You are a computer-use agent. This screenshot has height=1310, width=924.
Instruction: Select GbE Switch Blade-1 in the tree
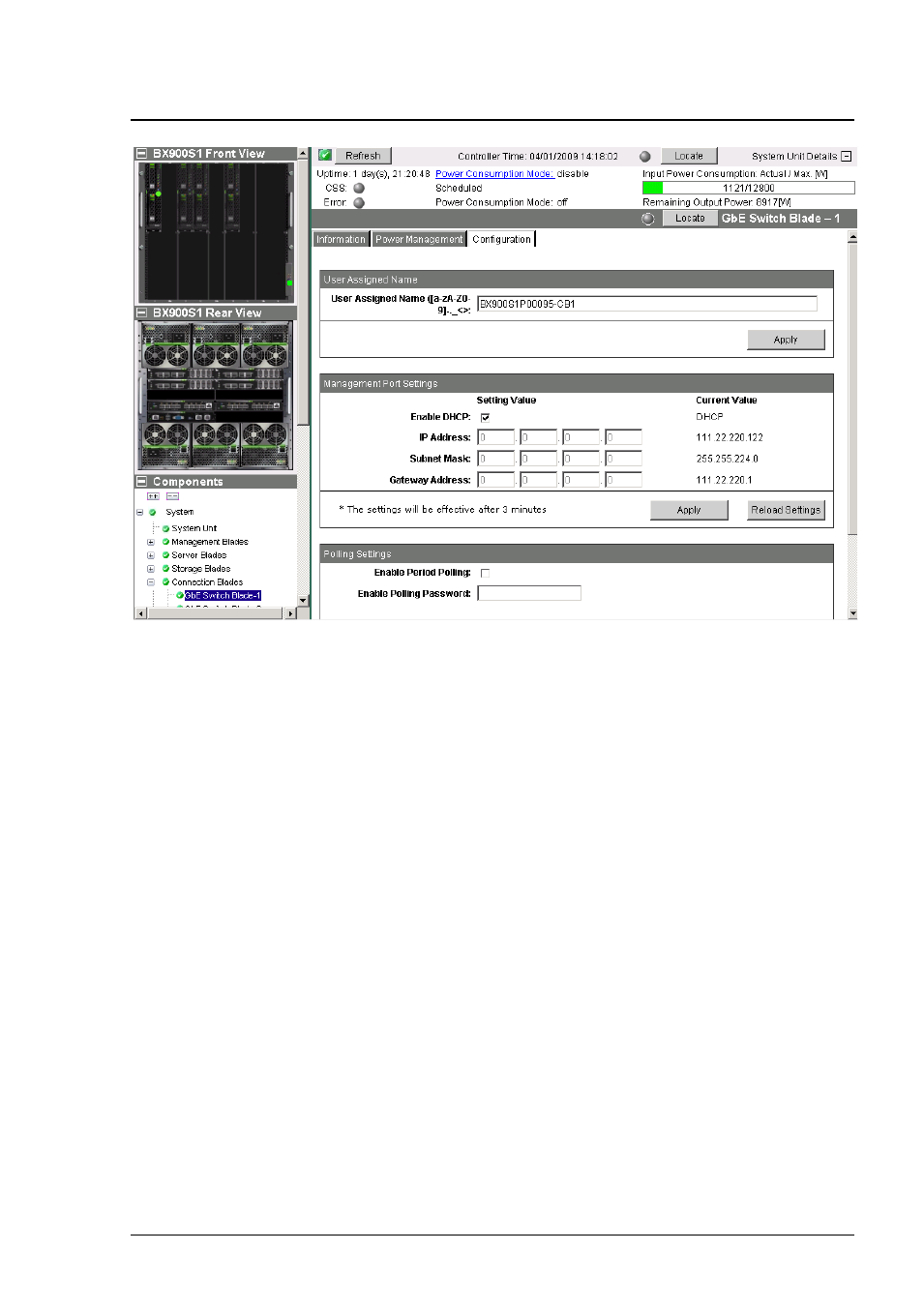(223, 596)
